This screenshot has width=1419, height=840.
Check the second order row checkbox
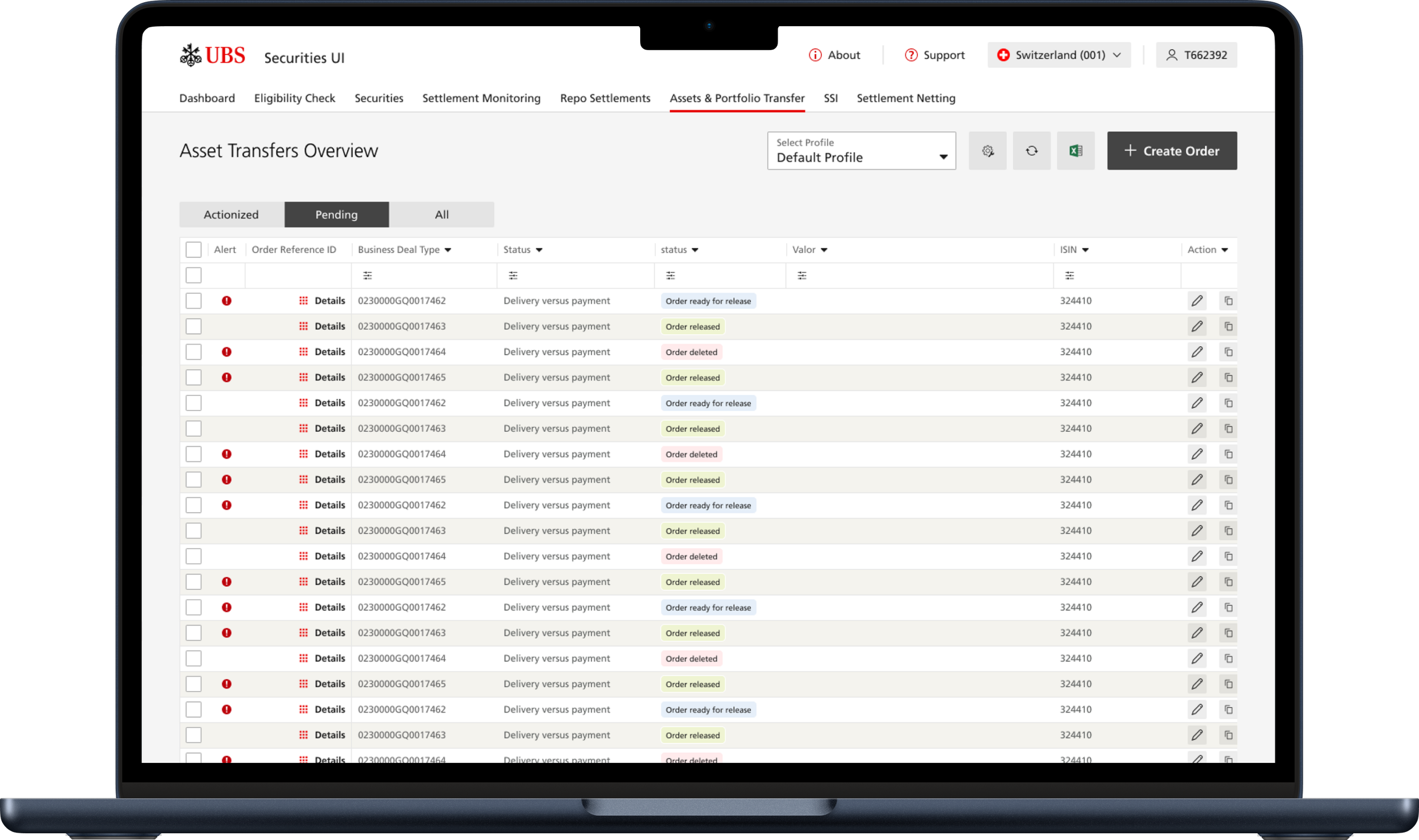[x=194, y=326]
